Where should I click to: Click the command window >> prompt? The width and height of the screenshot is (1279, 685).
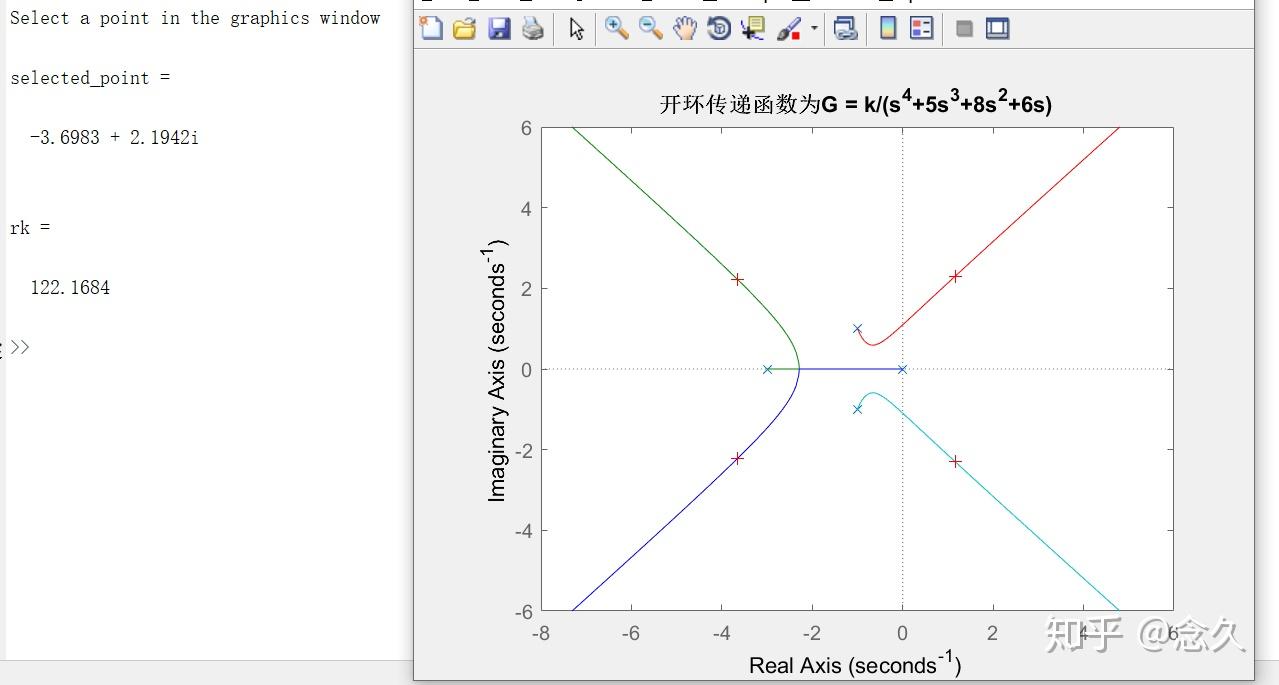point(22,347)
